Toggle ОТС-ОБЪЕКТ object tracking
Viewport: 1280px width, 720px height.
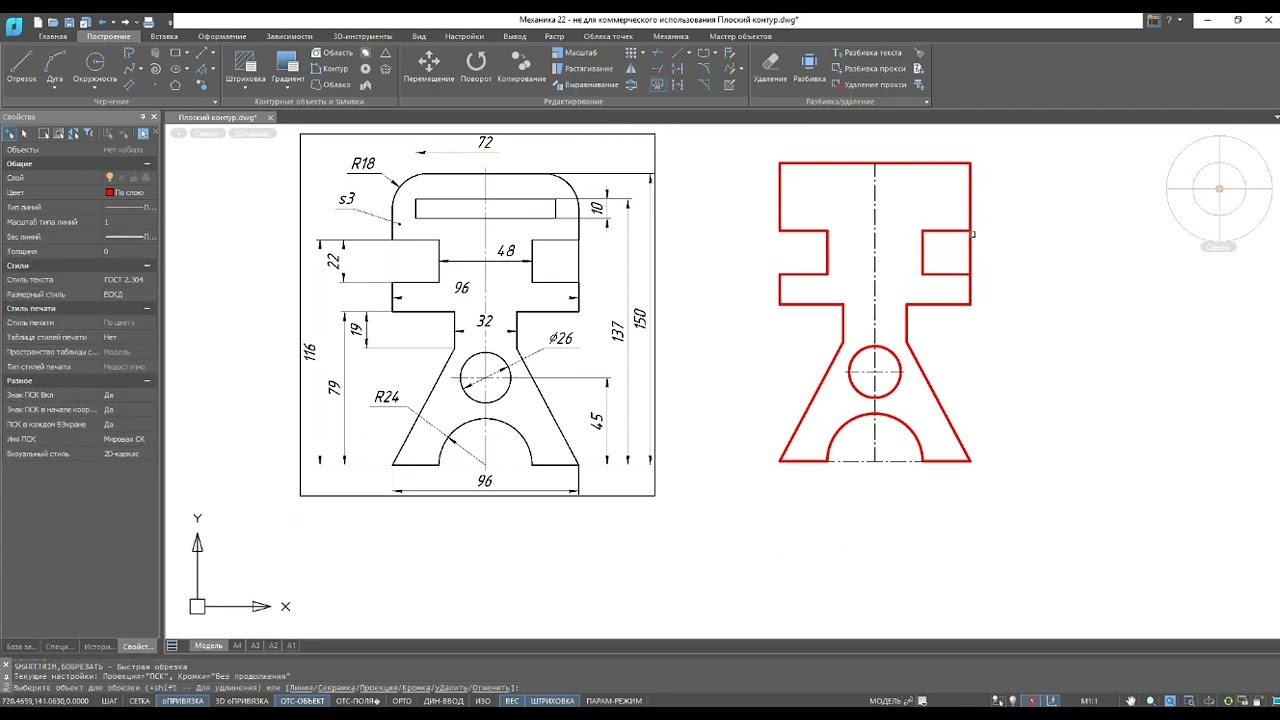pyautogui.click(x=302, y=701)
